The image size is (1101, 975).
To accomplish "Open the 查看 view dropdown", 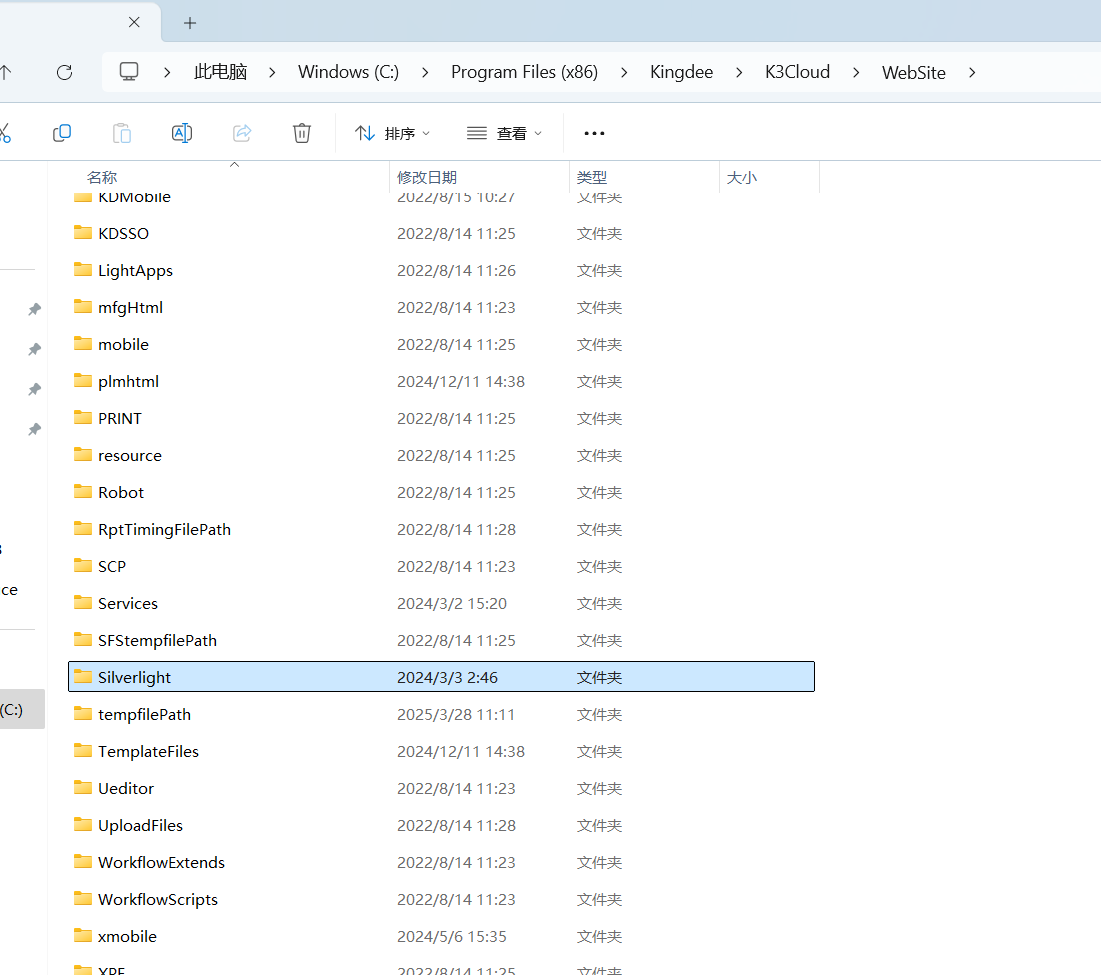I will (504, 133).
